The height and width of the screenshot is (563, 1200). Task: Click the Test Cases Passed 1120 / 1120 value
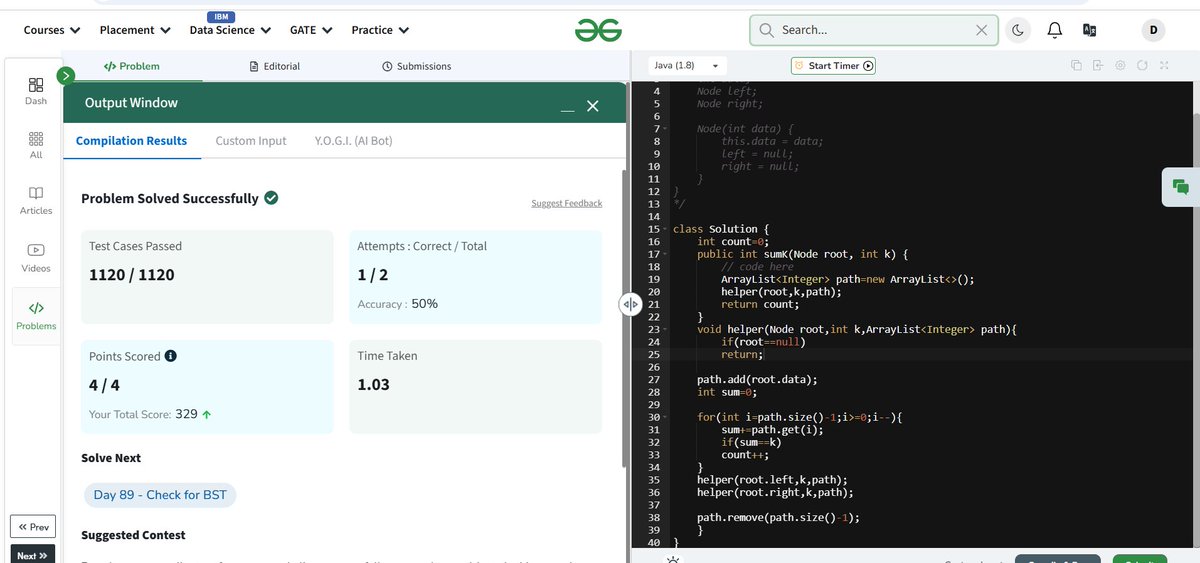coord(131,275)
